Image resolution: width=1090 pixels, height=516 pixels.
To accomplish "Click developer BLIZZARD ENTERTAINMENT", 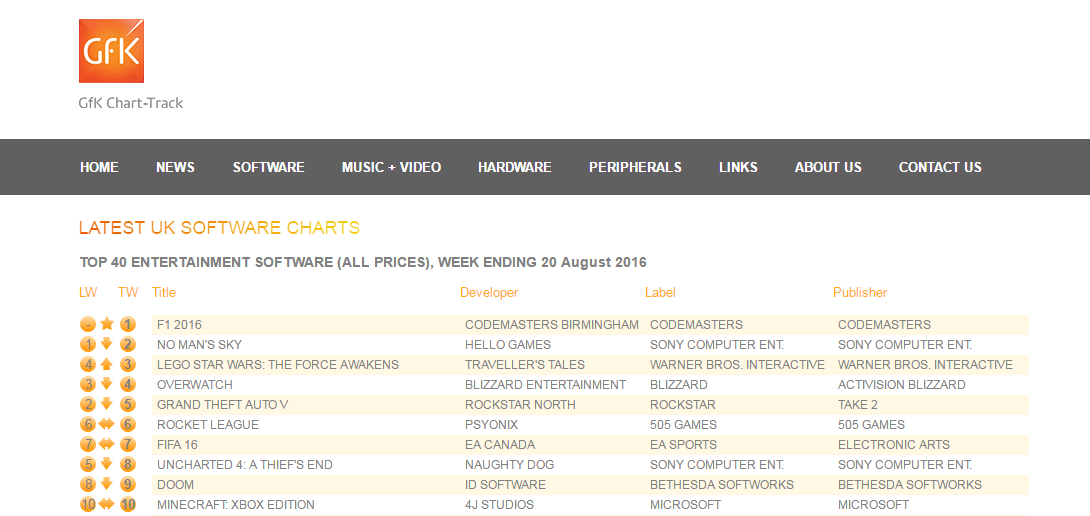I will coord(546,385).
